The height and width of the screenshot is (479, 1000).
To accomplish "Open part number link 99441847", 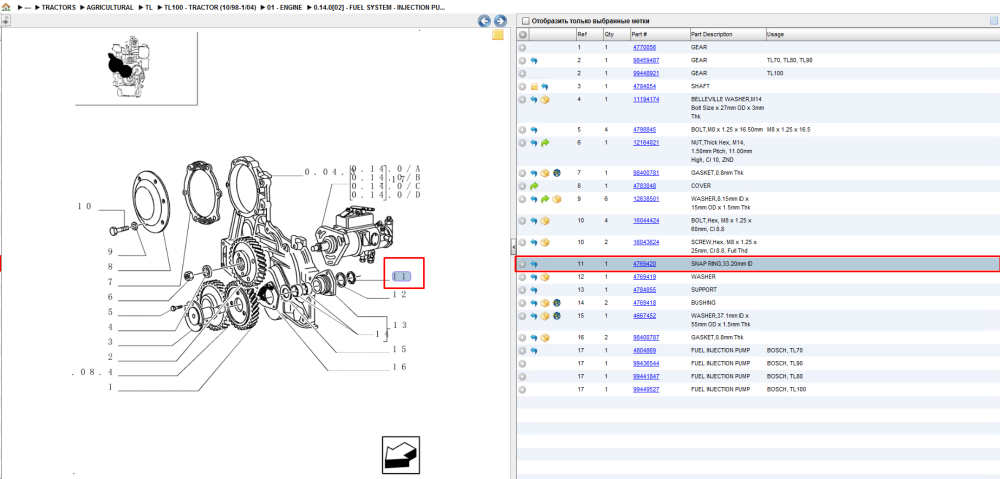I will point(645,376).
